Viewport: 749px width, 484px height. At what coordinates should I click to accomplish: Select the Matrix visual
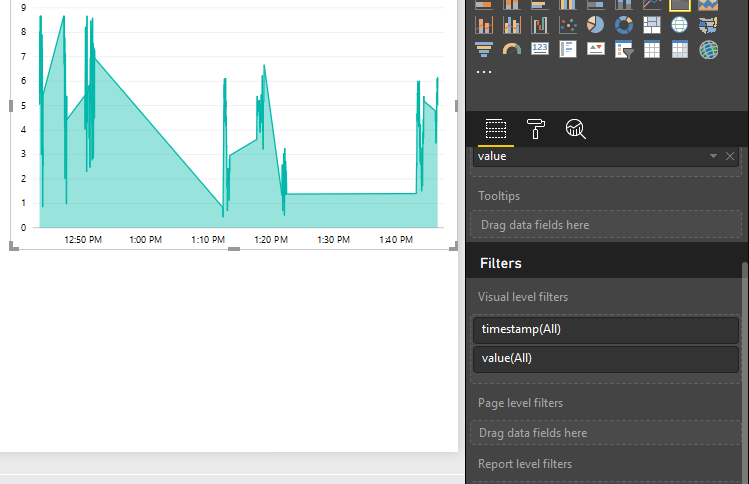tap(680, 49)
